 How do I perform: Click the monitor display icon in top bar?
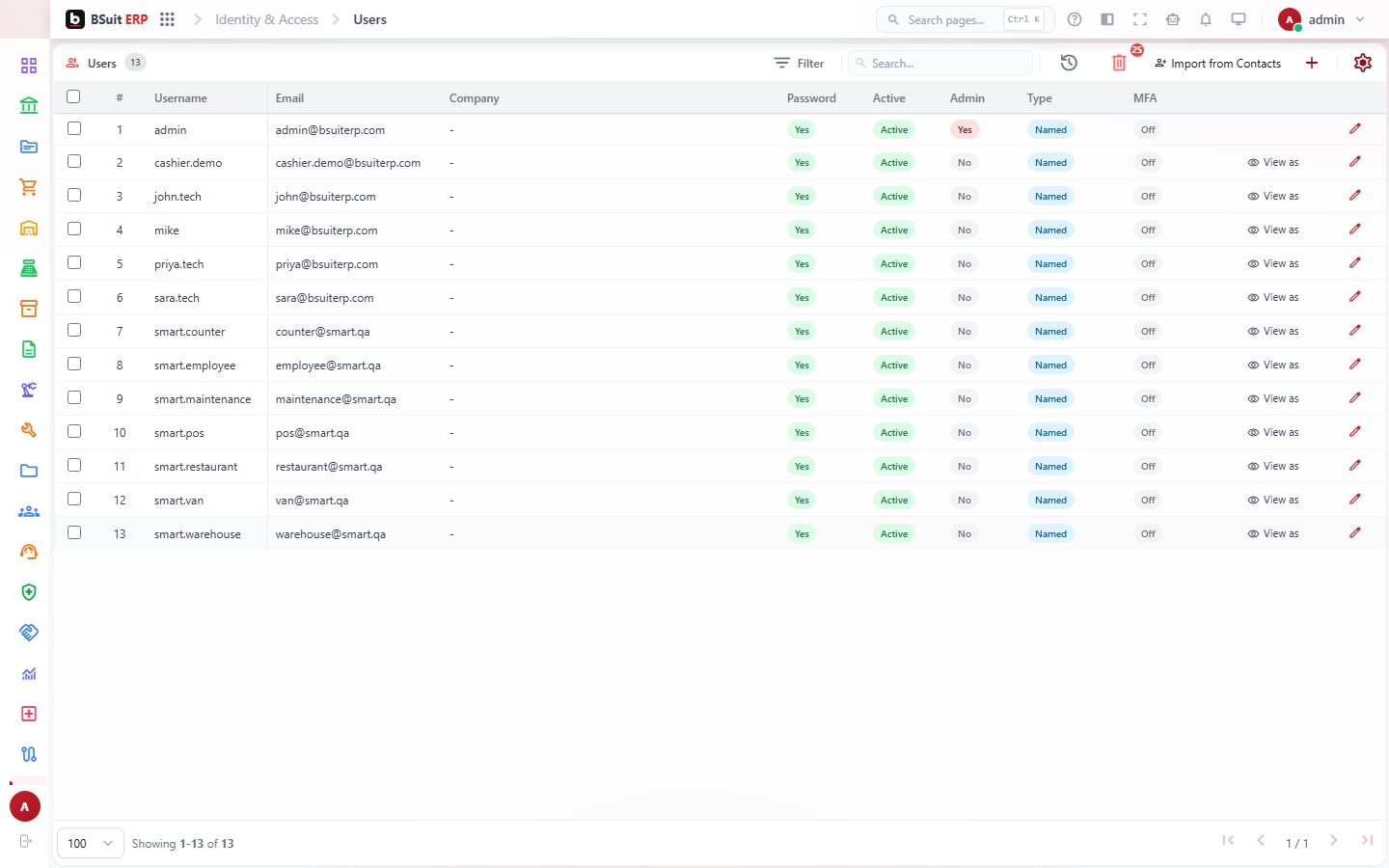pos(1239,19)
